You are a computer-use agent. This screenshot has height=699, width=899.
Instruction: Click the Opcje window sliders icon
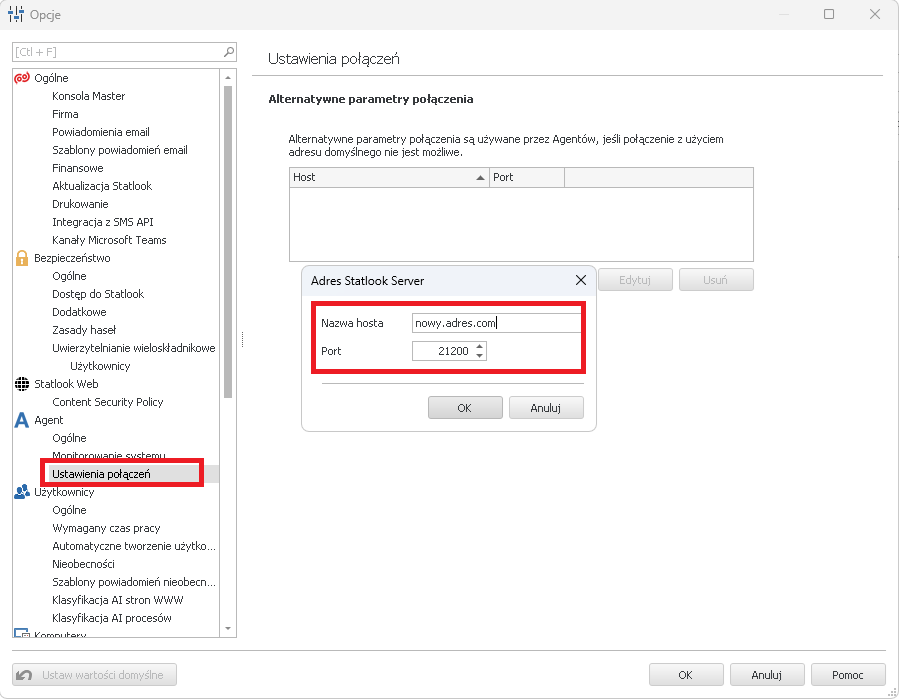pyautogui.click(x=15, y=14)
